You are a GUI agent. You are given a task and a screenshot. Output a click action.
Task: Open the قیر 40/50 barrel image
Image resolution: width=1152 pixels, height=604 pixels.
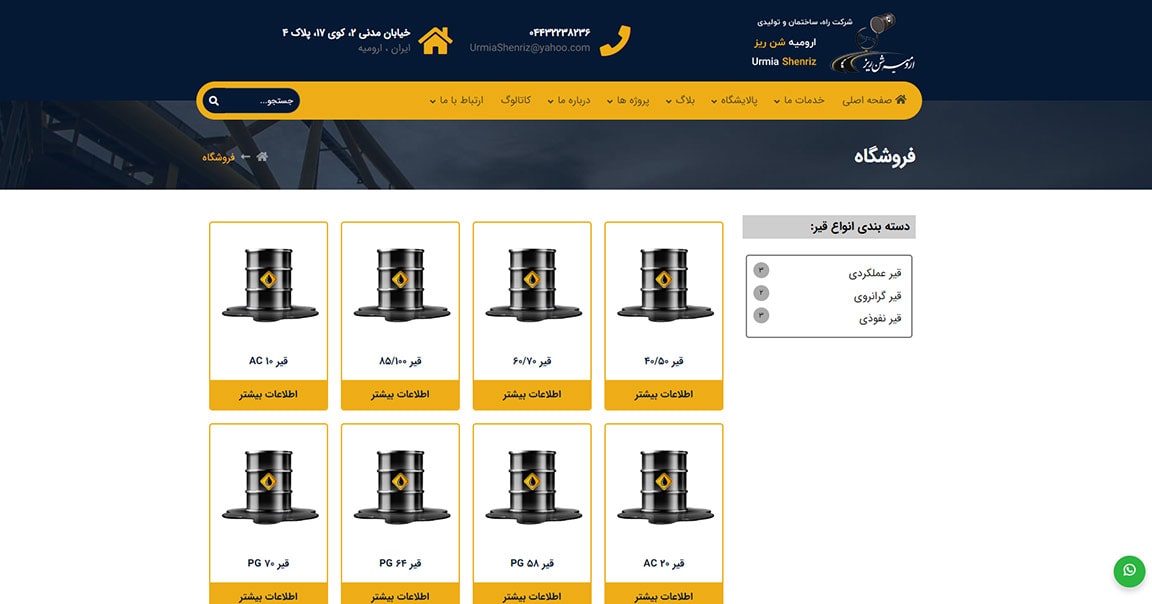(x=664, y=286)
